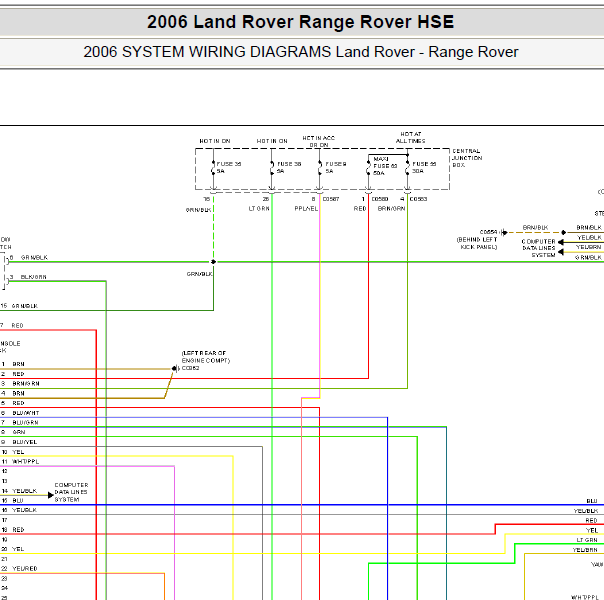Click the "GRN/BLK" label under Fuse 36 pin
The width and height of the screenshot is (604, 600).
point(198,210)
